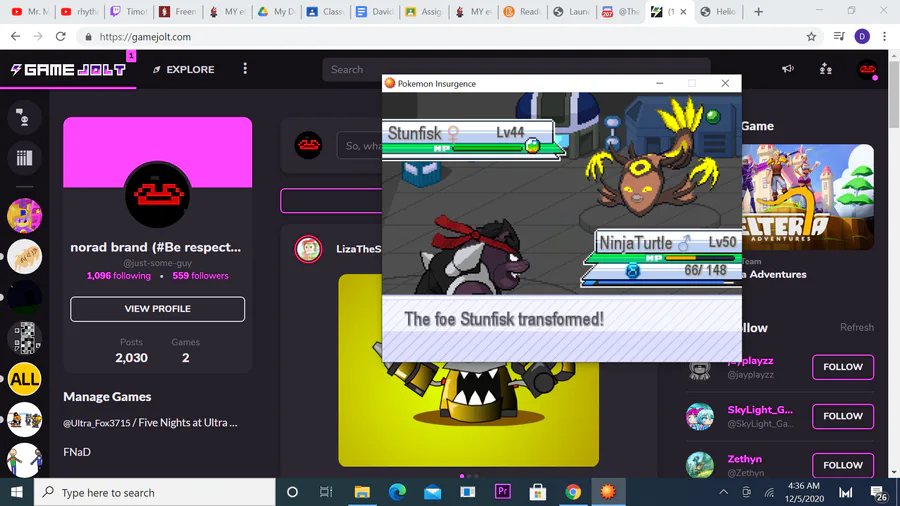Open the three-dot navigation menu
Screen dimensions: 900x506
coord(245,69)
